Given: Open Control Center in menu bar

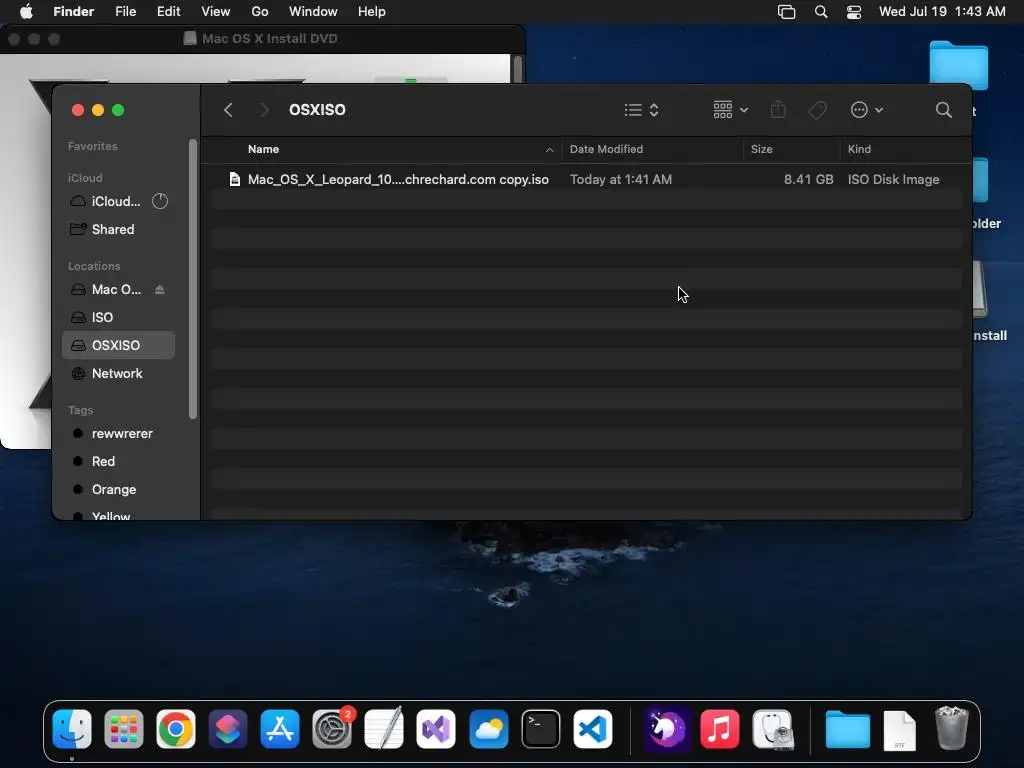Looking at the screenshot, I should pos(854,12).
